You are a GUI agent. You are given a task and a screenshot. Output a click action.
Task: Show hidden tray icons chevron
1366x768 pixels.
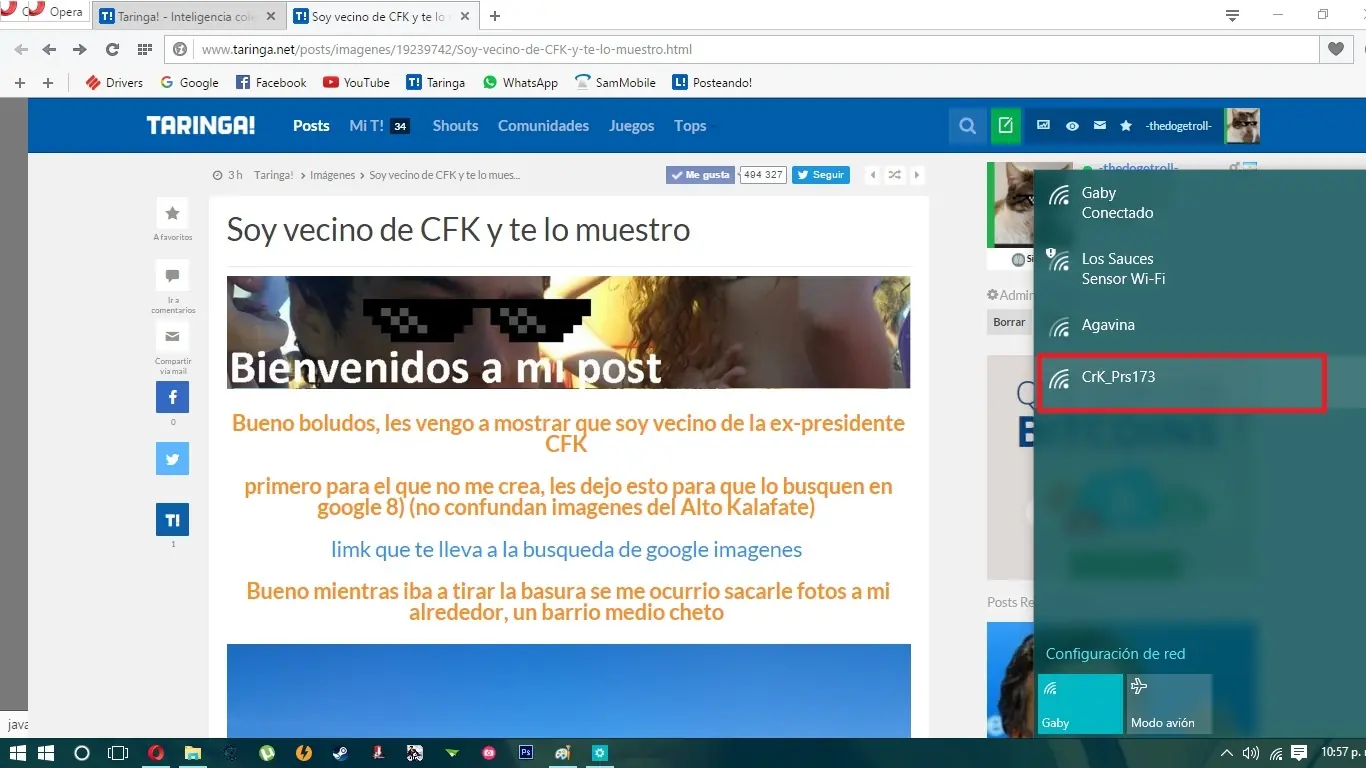1227,753
